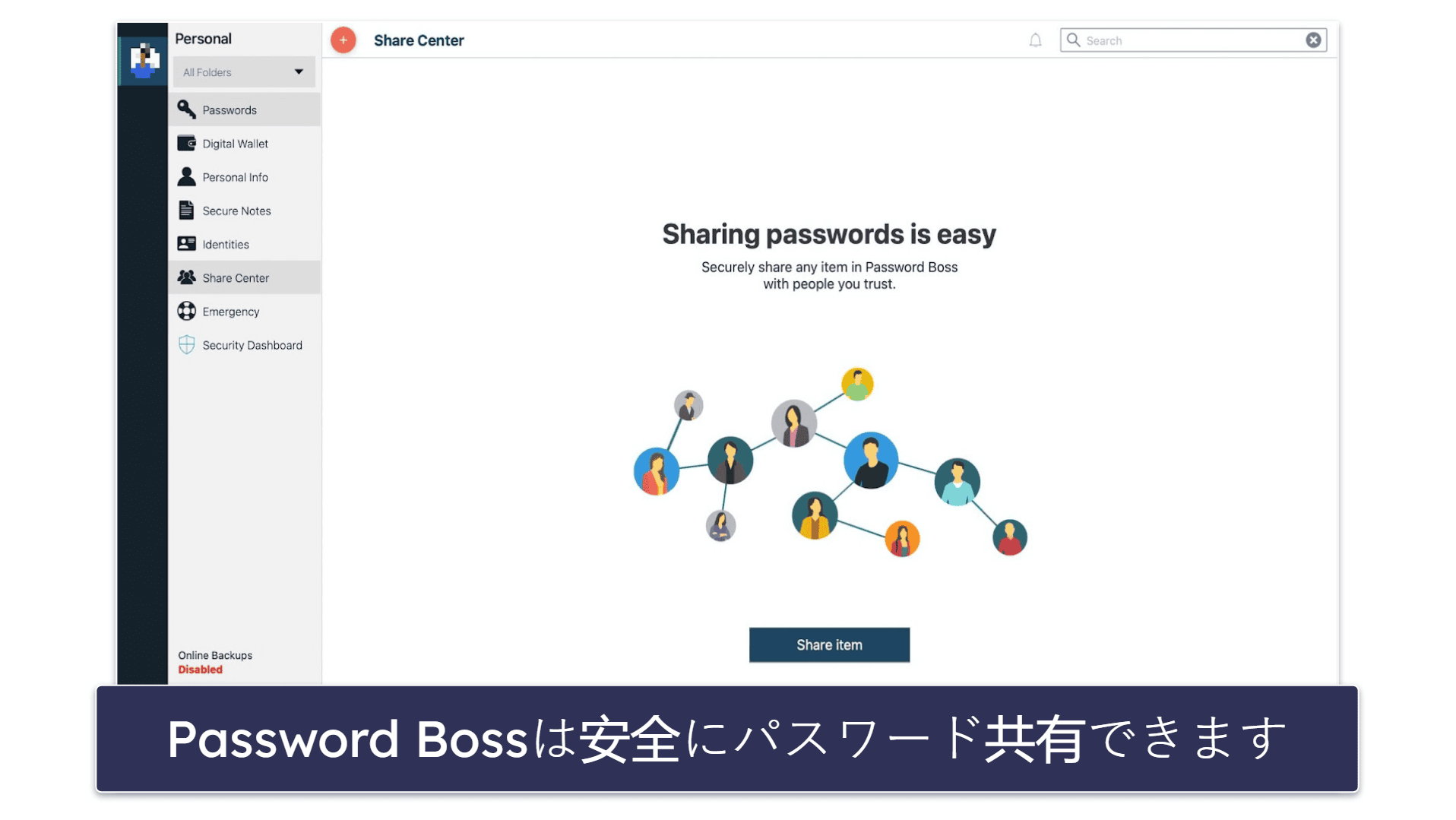Select Identities in the sidebar
The height and width of the screenshot is (820, 1456).
[x=244, y=244]
